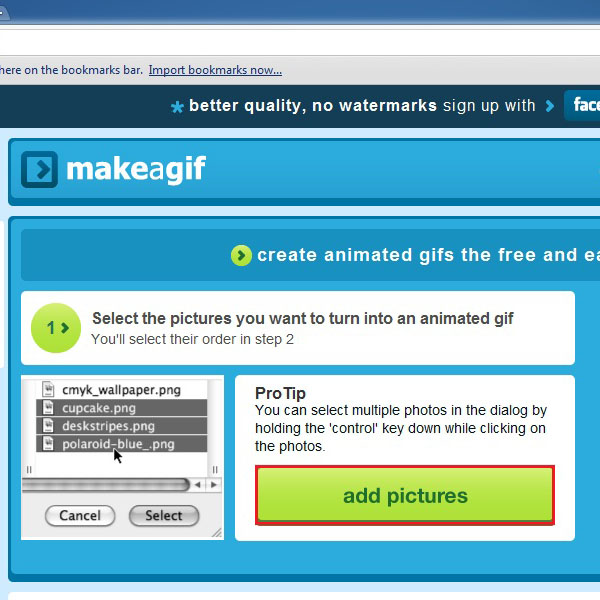The height and width of the screenshot is (600, 600).
Task: Click the facebook sign up button
Action: point(582,105)
